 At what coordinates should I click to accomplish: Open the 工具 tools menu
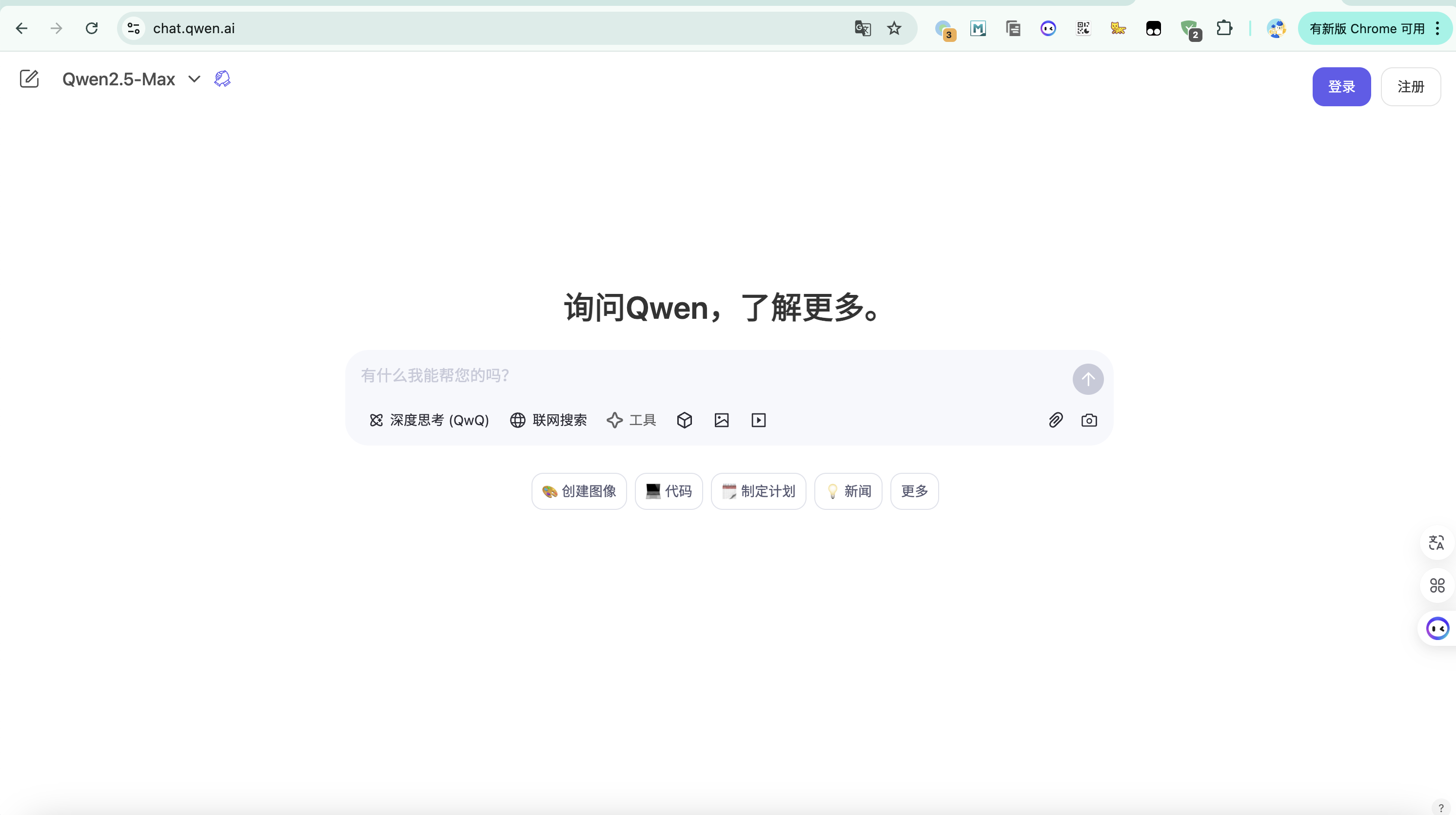pos(631,420)
